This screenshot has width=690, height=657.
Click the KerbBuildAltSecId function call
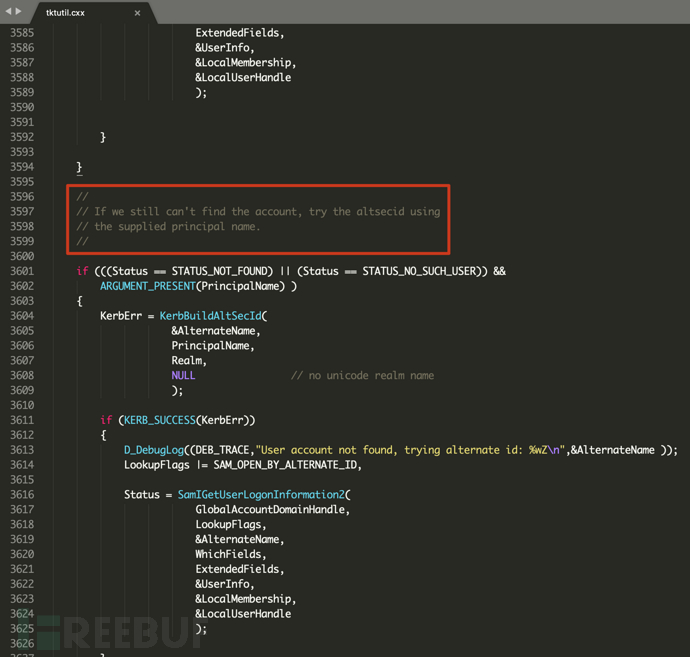pos(210,316)
